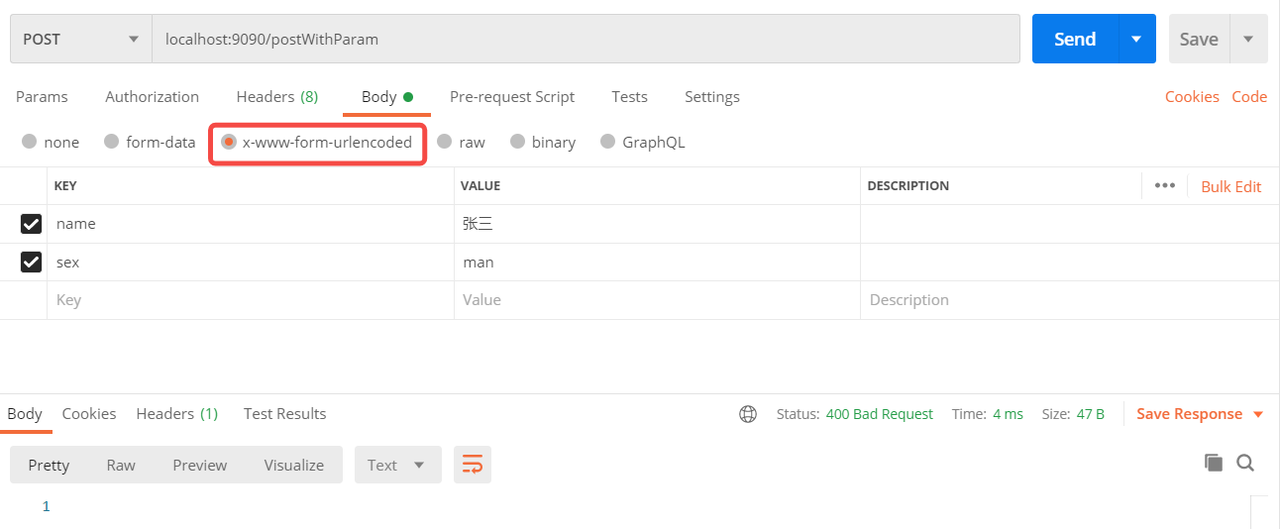Open the Text format dropdown

[x=397, y=465]
